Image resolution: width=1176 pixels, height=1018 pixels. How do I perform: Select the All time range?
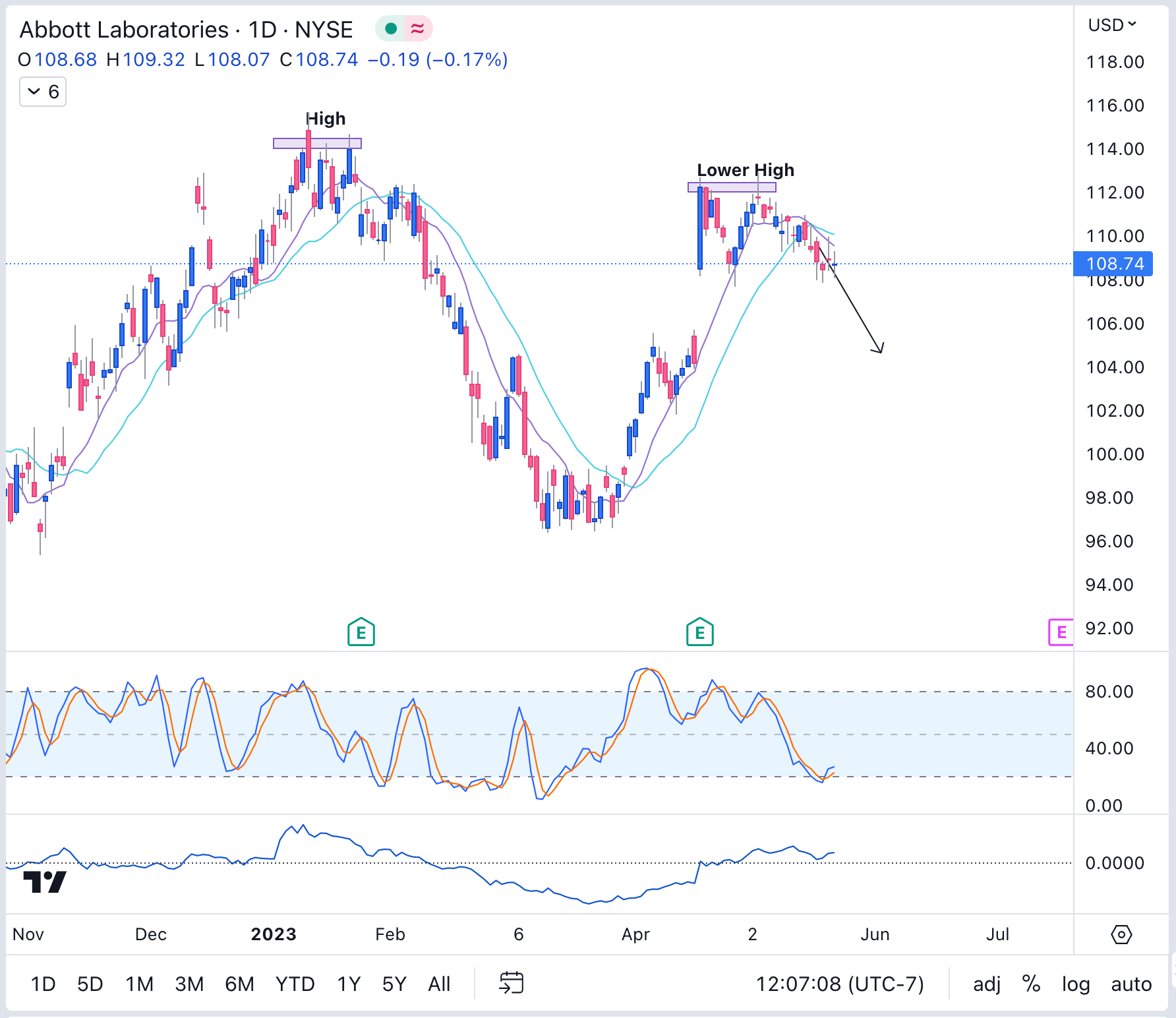tap(439, 984)
